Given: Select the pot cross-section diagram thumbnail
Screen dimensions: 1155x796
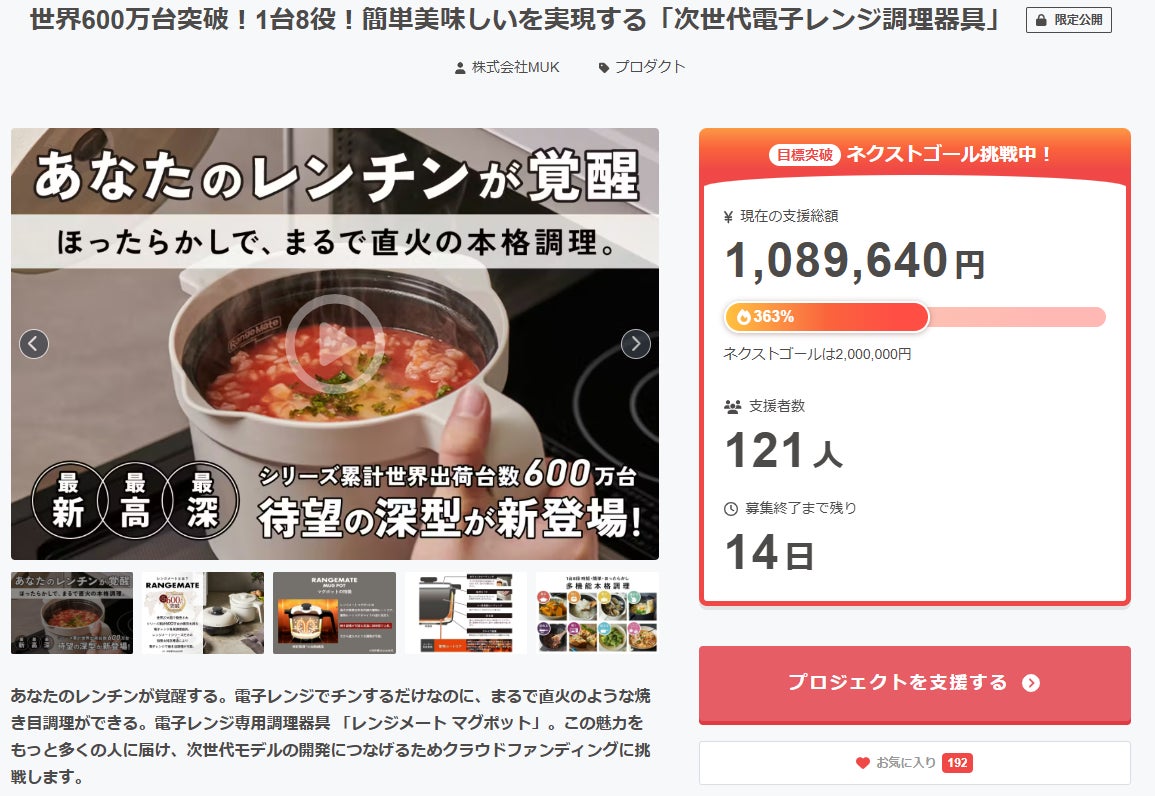Looking at the screenshot, I should tap(466, 613).
